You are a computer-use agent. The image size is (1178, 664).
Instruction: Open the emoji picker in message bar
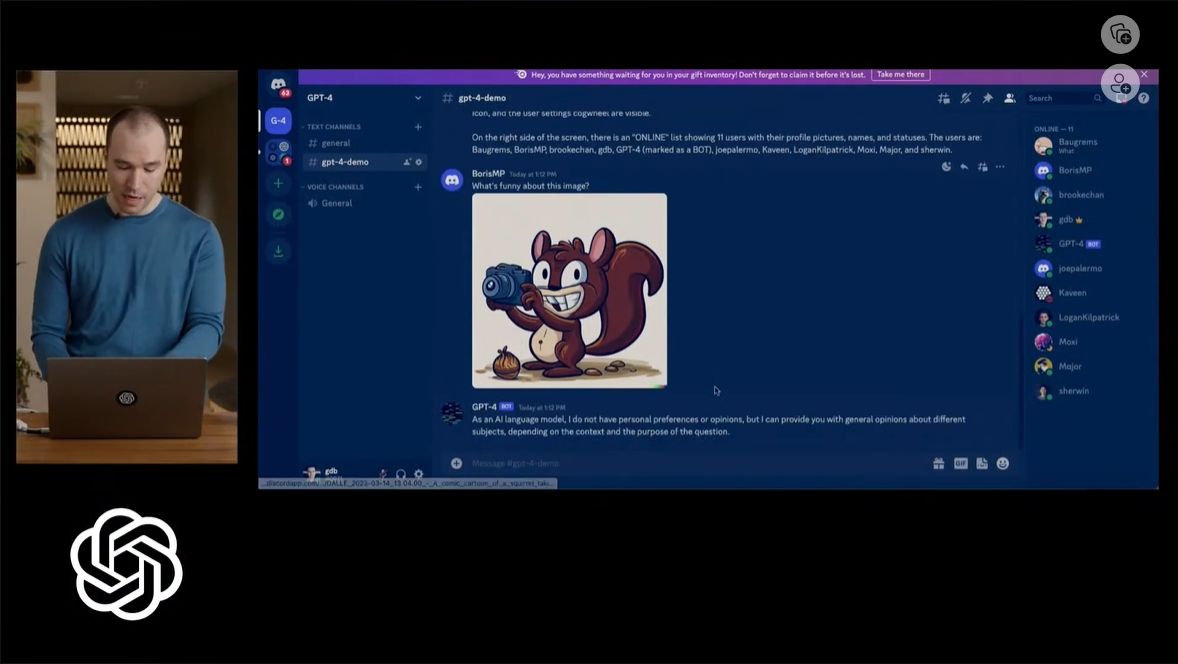1002,463
